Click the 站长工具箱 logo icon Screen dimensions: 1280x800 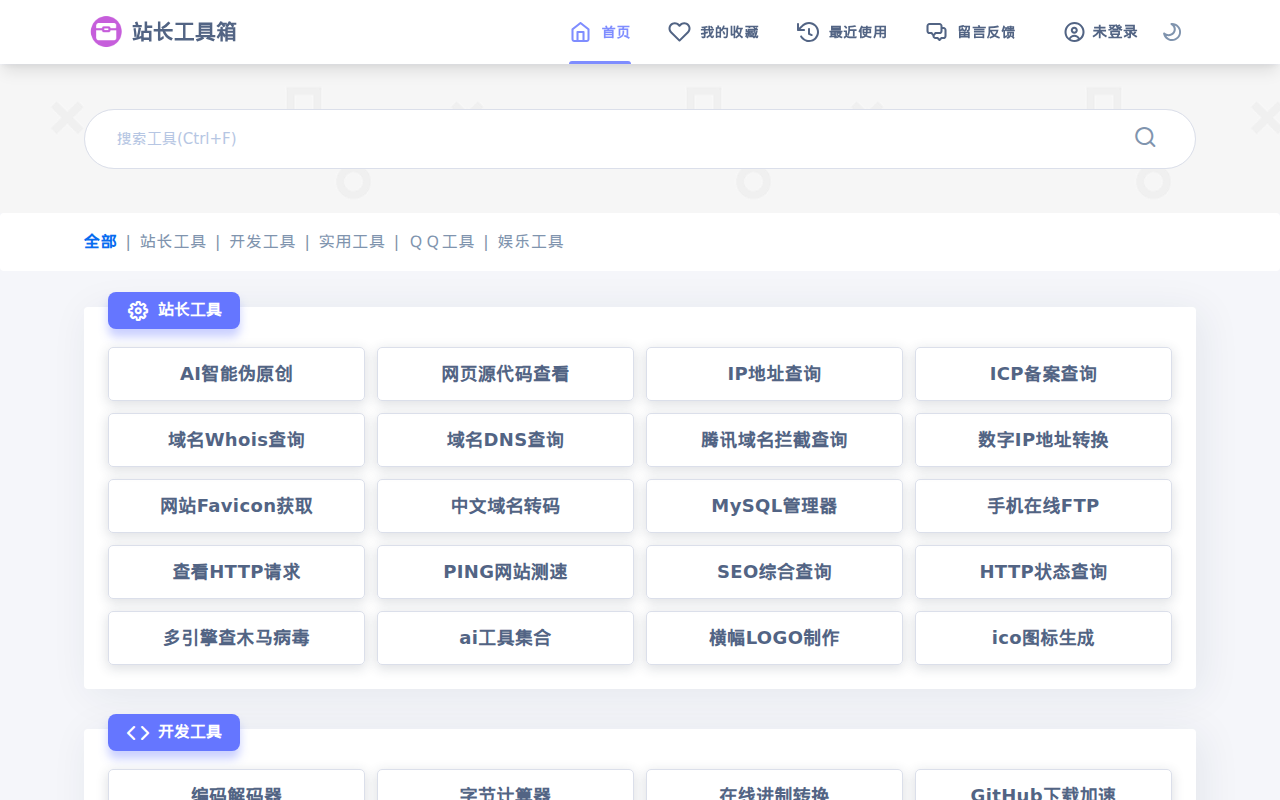pyautogui.click(x=105, y=31)
